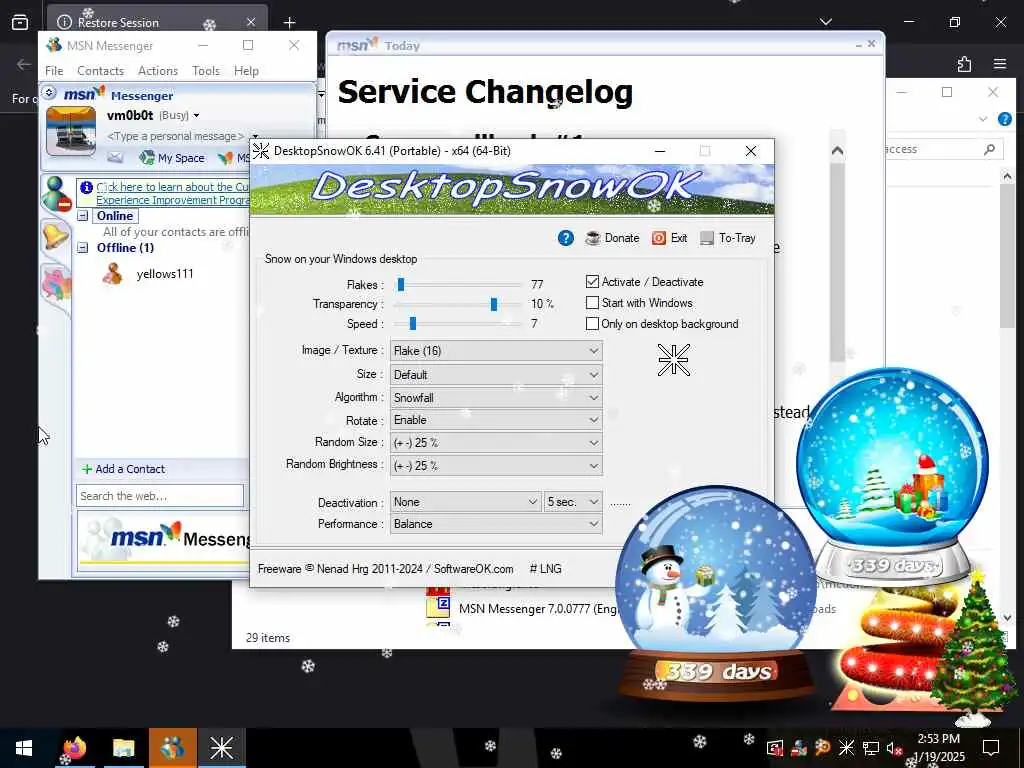Click DesktopSnowOK snowflake taskbar button
This screenshot has height=768, width=1024.
pos(221,748)
